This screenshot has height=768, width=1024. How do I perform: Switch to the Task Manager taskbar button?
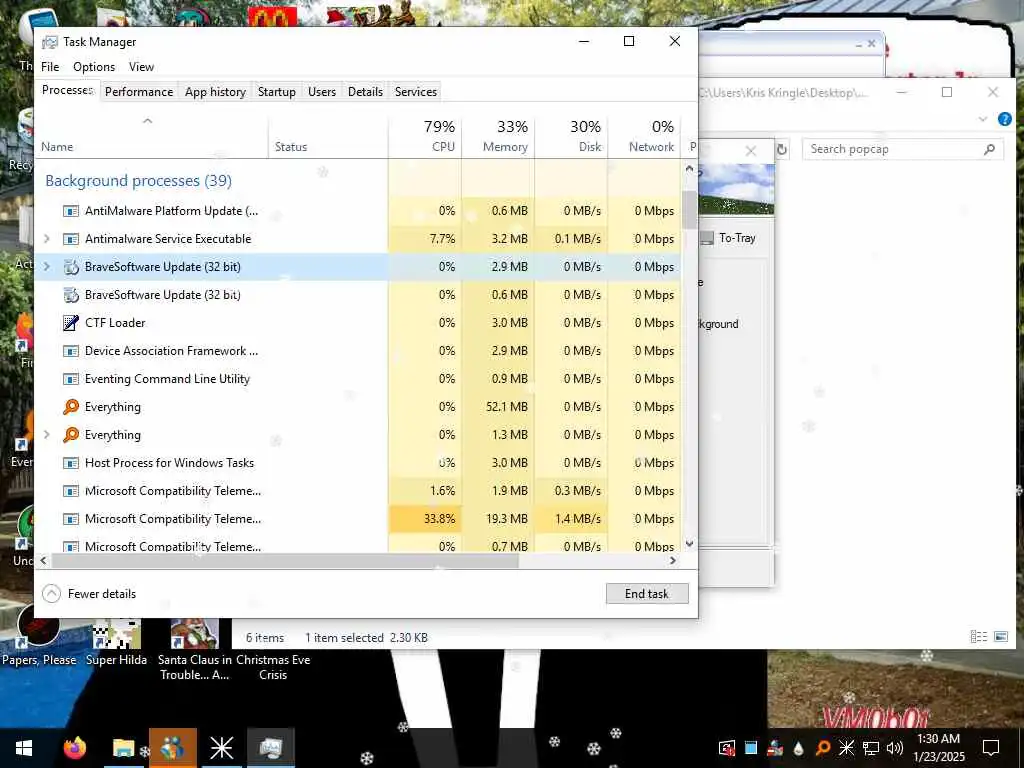[x=270, y=748]
